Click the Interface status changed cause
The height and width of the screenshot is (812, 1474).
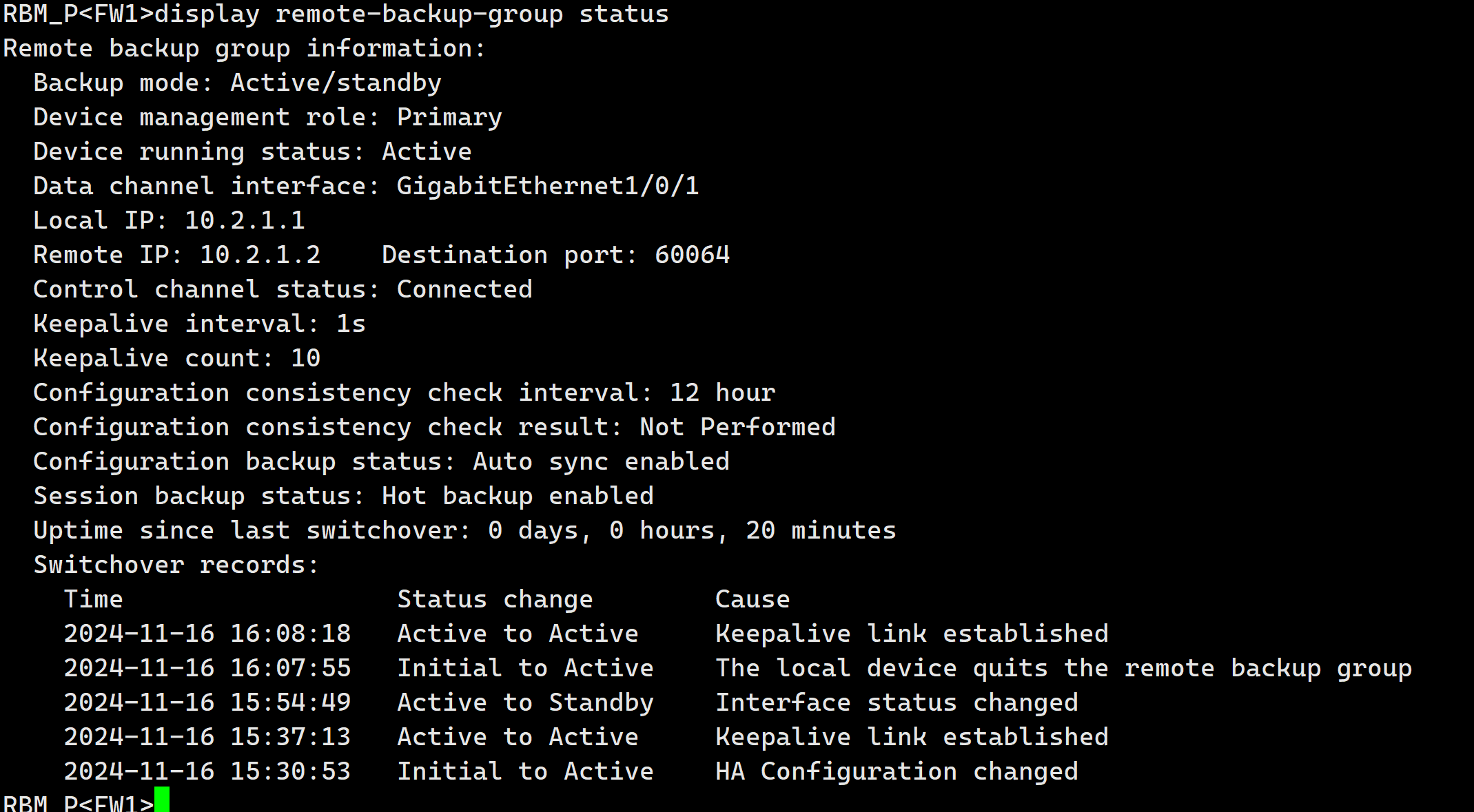897,703
